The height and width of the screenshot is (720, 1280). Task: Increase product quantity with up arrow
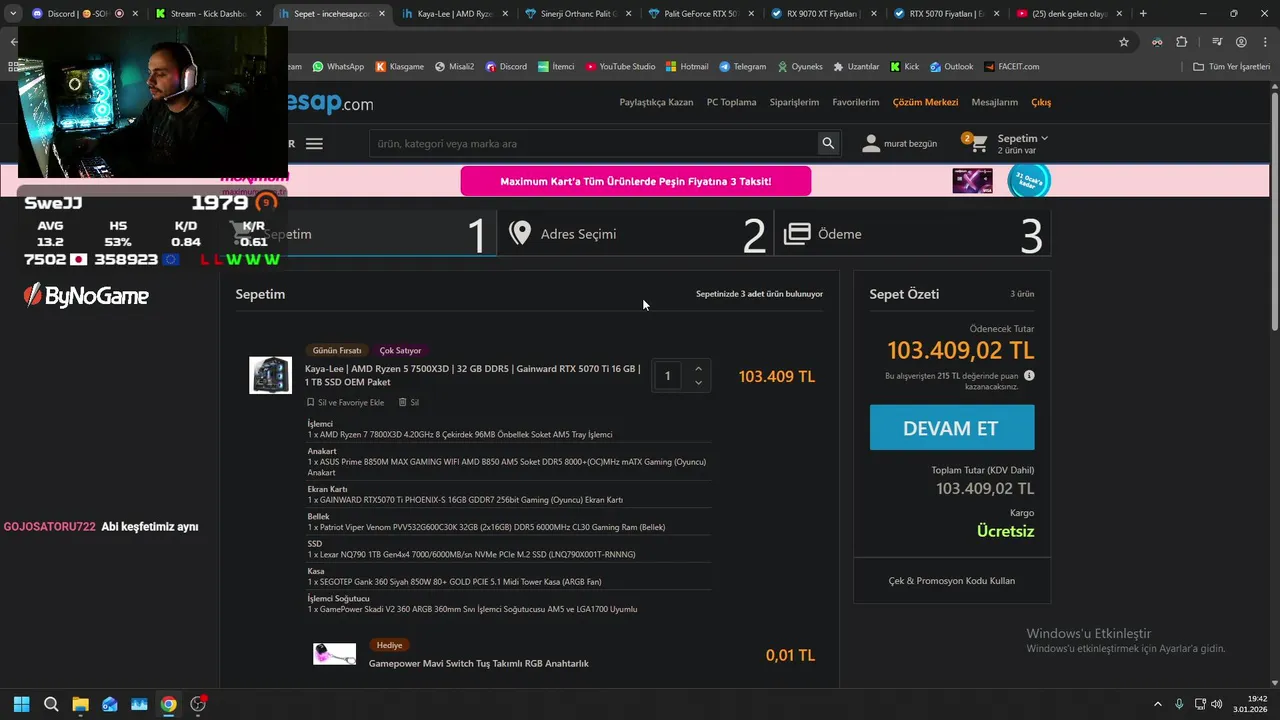[x=698, y=369]
